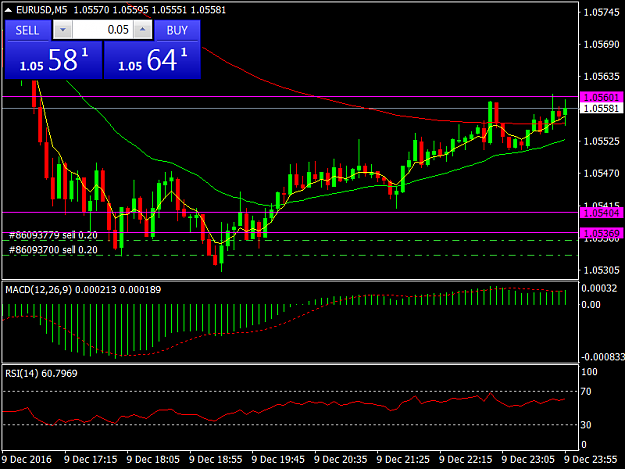Click time axis label 9 Dec 19:45

(278, 459)
